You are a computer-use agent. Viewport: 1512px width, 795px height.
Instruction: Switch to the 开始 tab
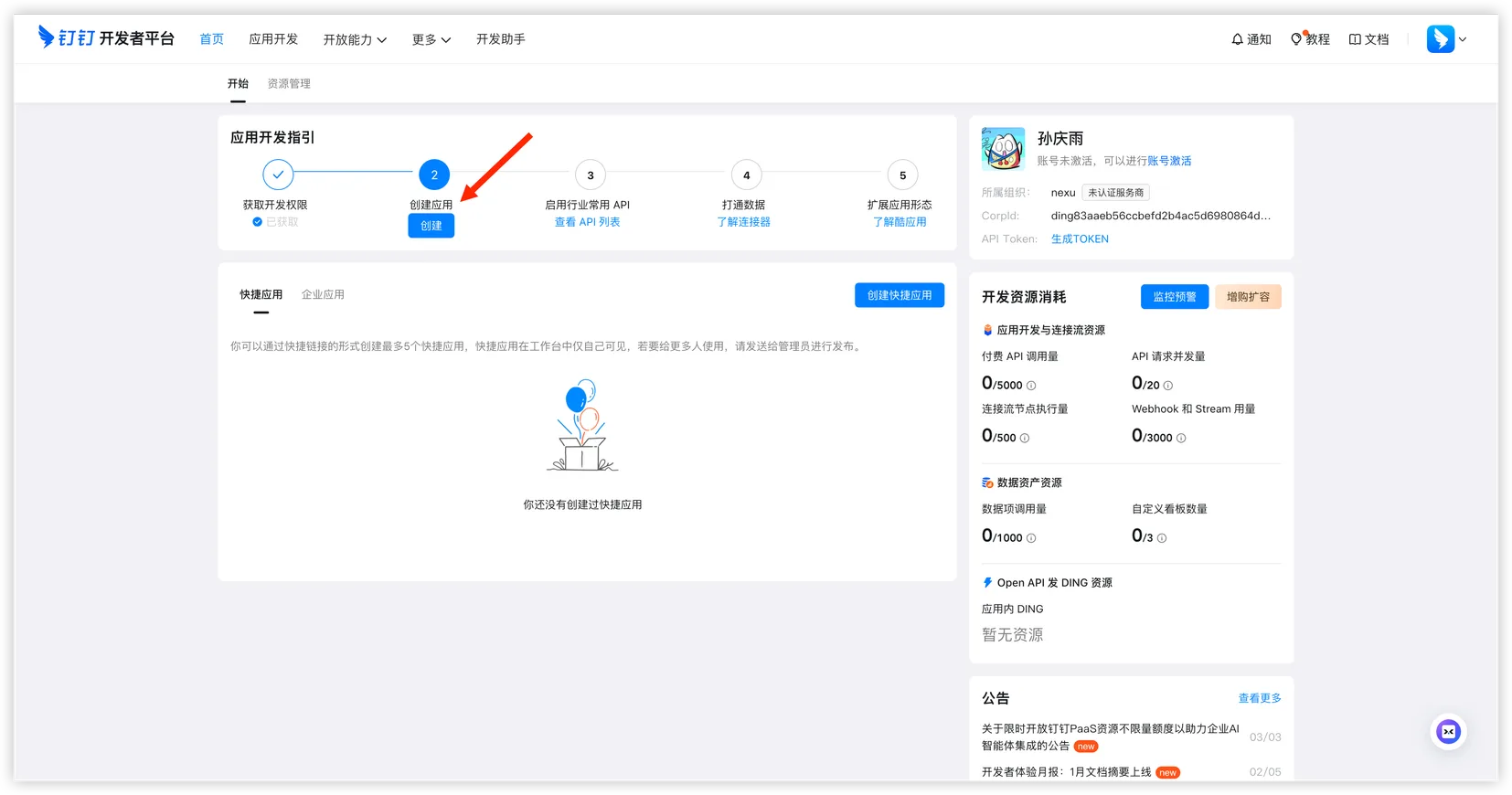[238, 83]
